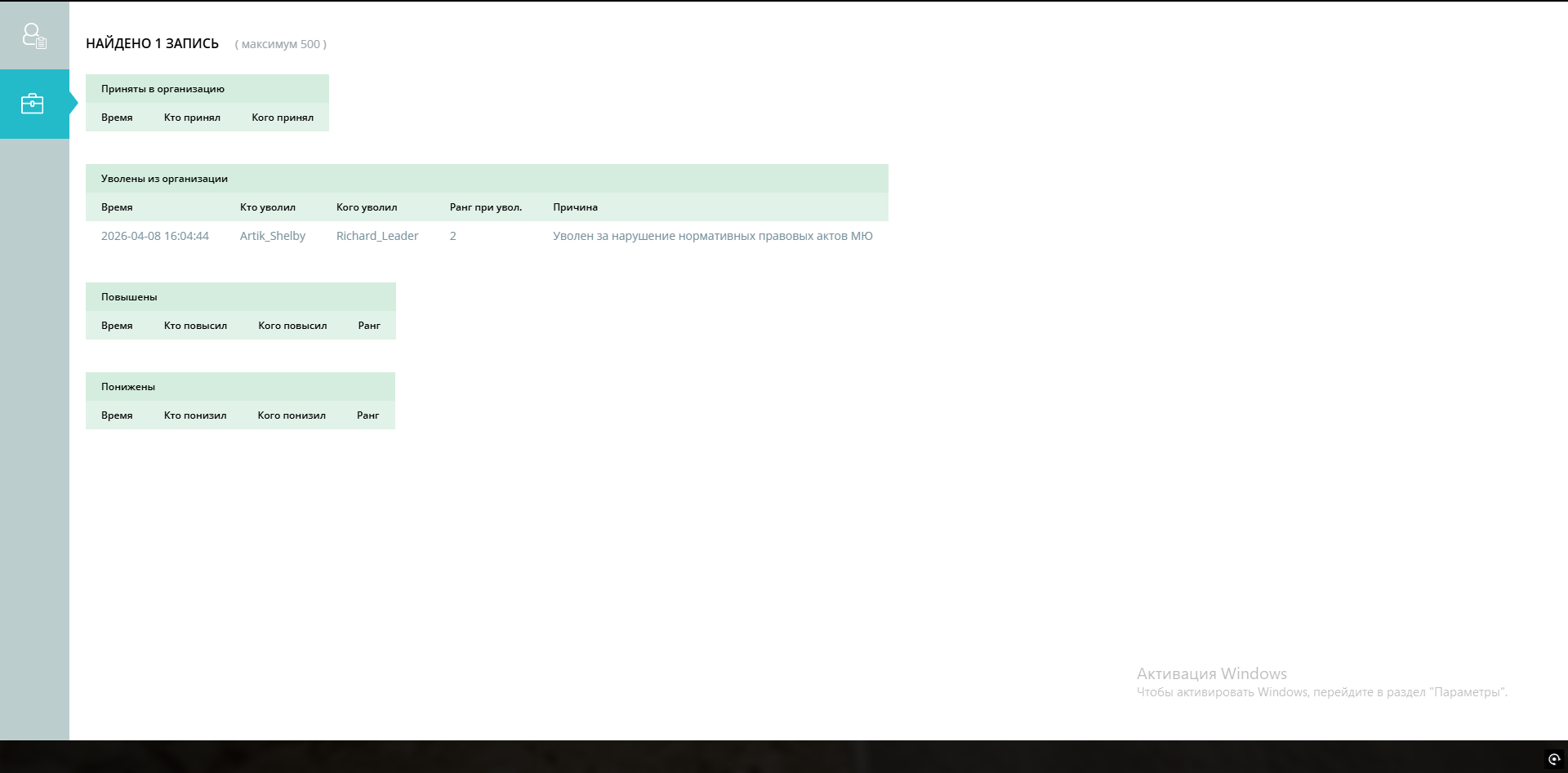This screenshot has height=773, width=1568.
Task: Click the round icon in bottom-right corner
Action: point(1554,759)
